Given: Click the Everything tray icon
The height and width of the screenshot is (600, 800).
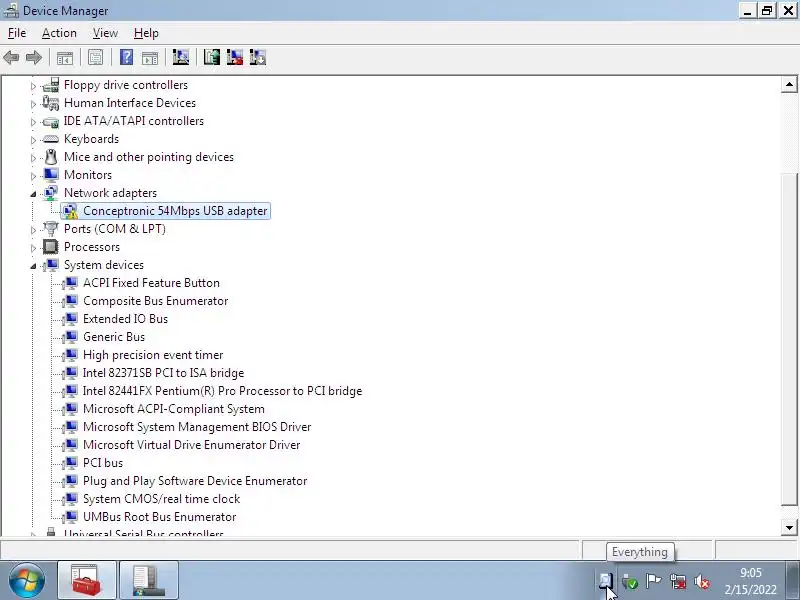Looking at the screenshot, I should coord(606,581).
